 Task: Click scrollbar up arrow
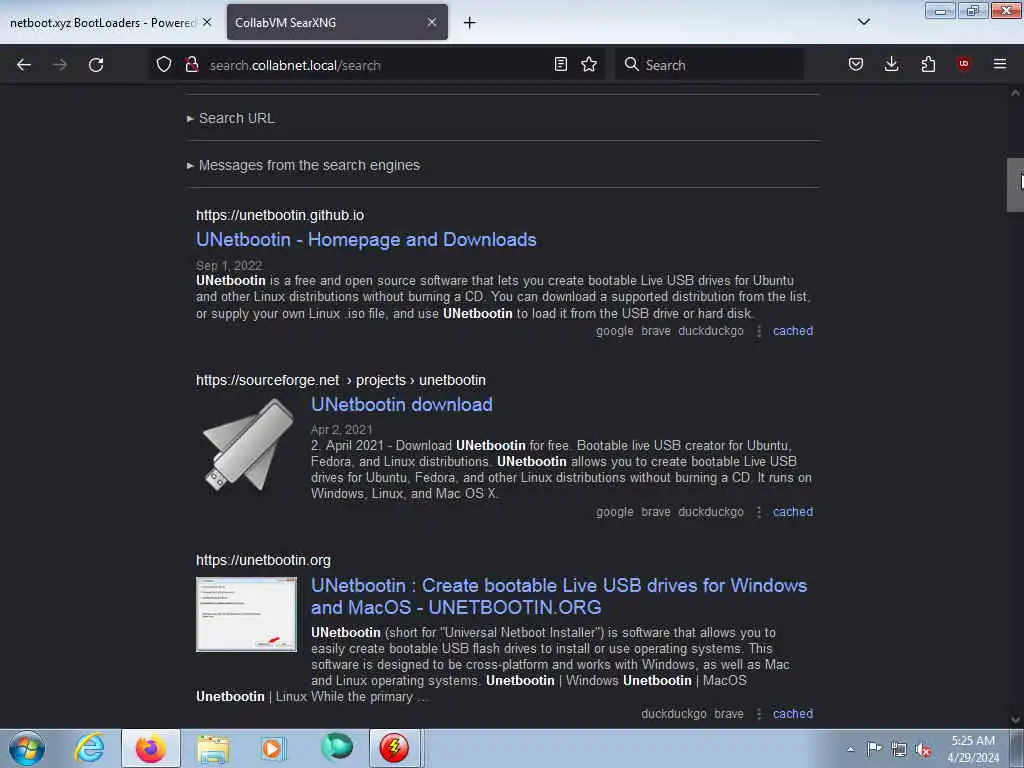click(x=1015, y=93)
